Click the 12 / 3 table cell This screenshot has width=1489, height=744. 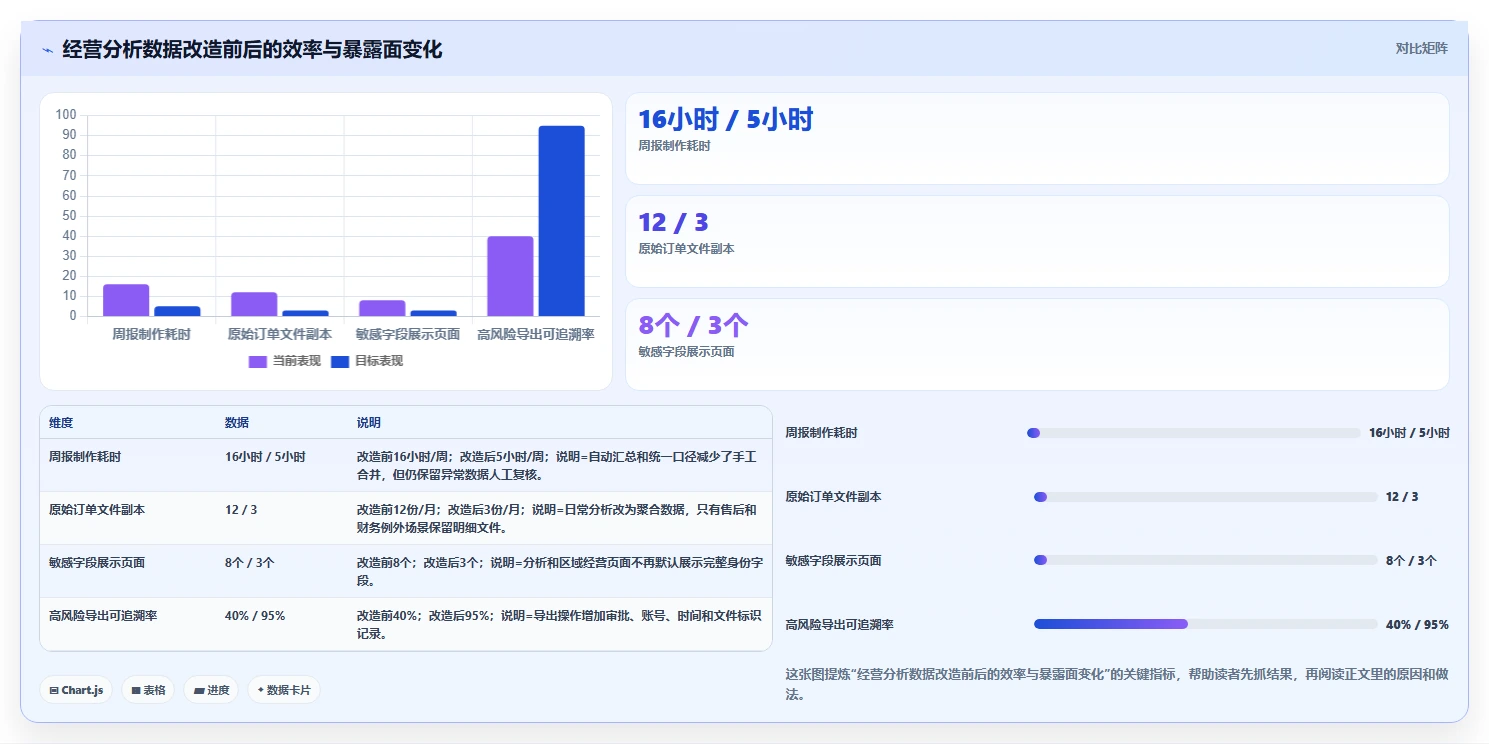241,509
